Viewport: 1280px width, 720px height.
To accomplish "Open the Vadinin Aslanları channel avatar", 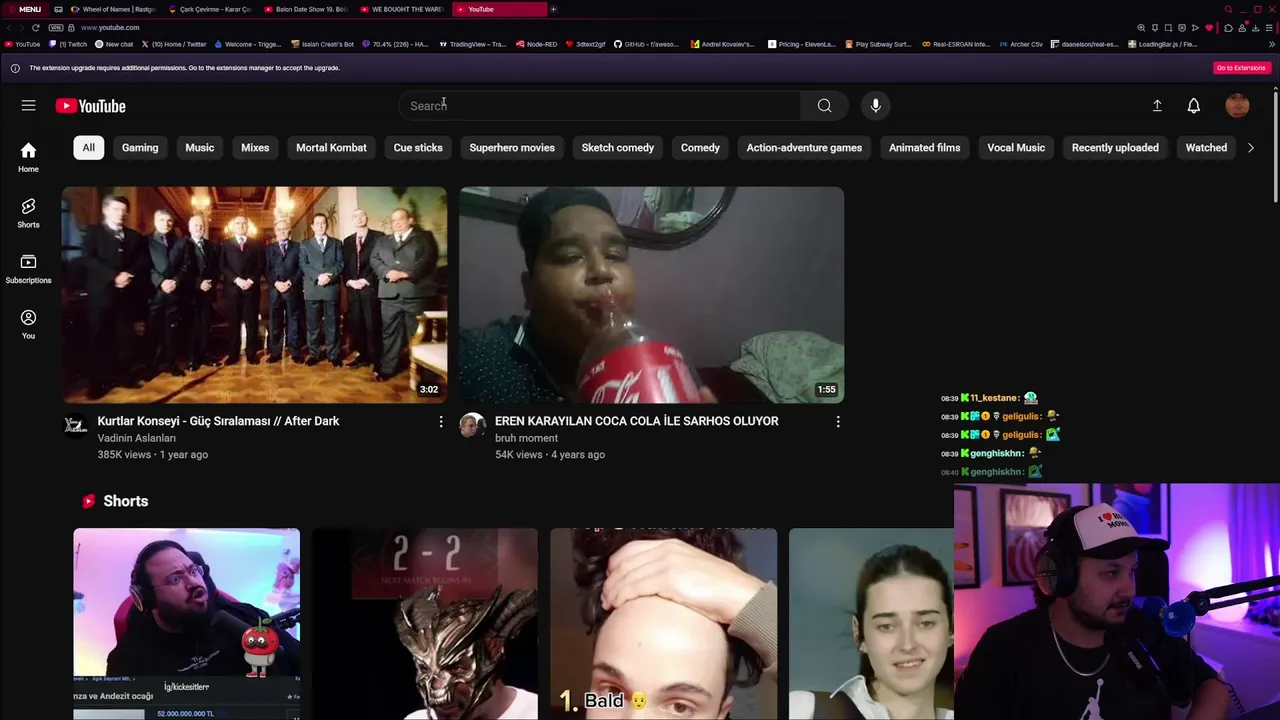I will click(x=75, y=425).
